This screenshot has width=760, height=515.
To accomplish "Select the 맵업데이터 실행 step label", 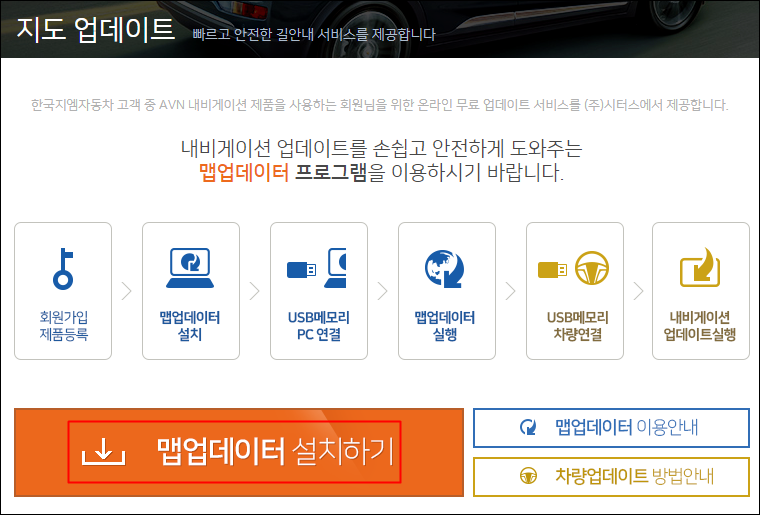I will coord(444,326).
